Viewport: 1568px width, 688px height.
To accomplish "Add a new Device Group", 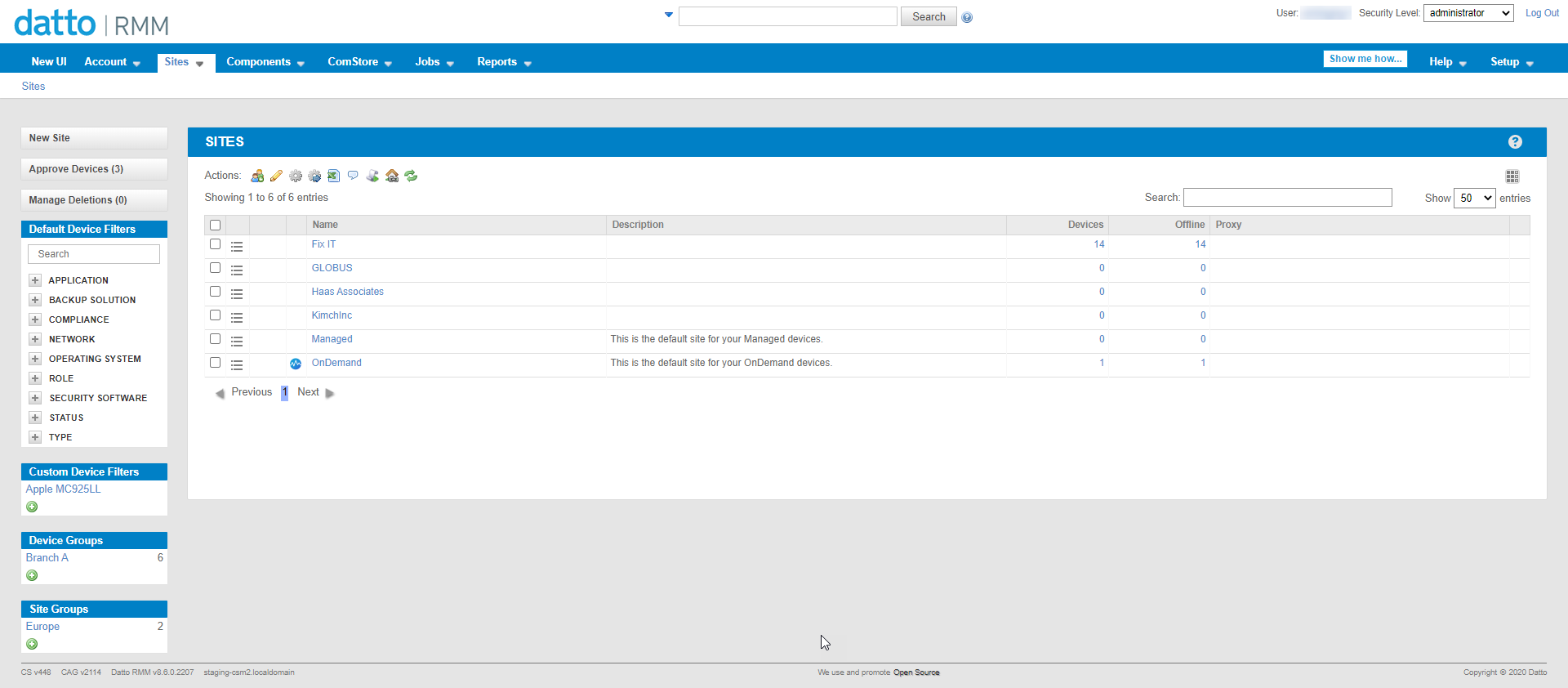I will tap(32, 575).
